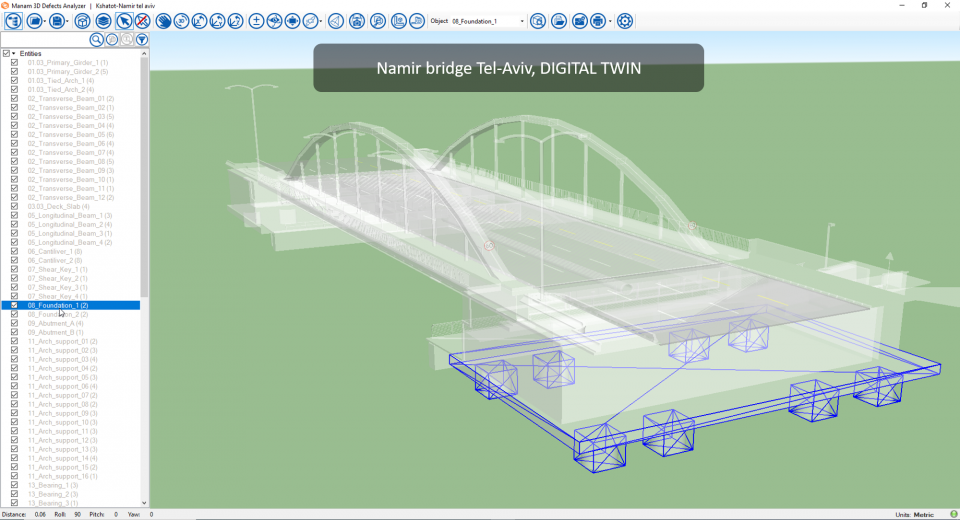The width and height of the screenshot is (960, 520).
Task: Click the triangle mesh view icon
Action: 336,21
